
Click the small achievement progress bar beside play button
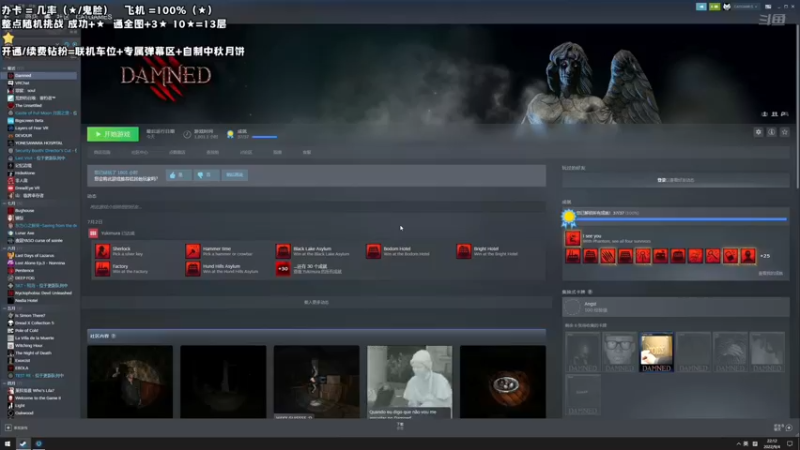(264, 137)
